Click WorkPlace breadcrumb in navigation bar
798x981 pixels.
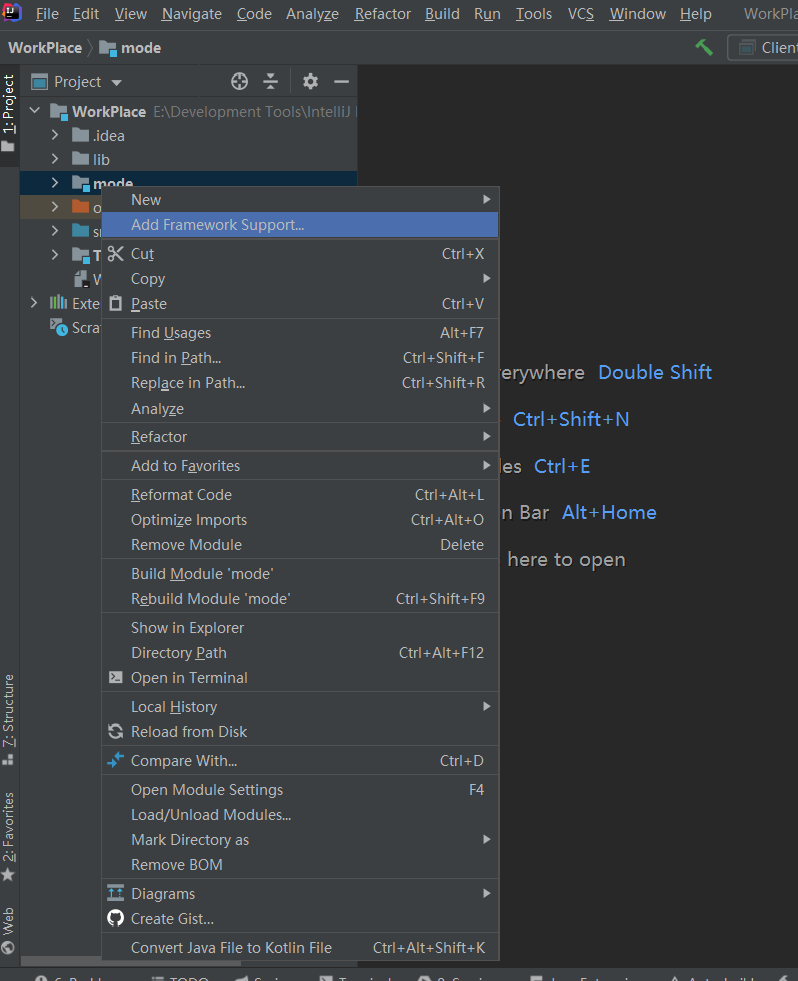click(45, 48)
